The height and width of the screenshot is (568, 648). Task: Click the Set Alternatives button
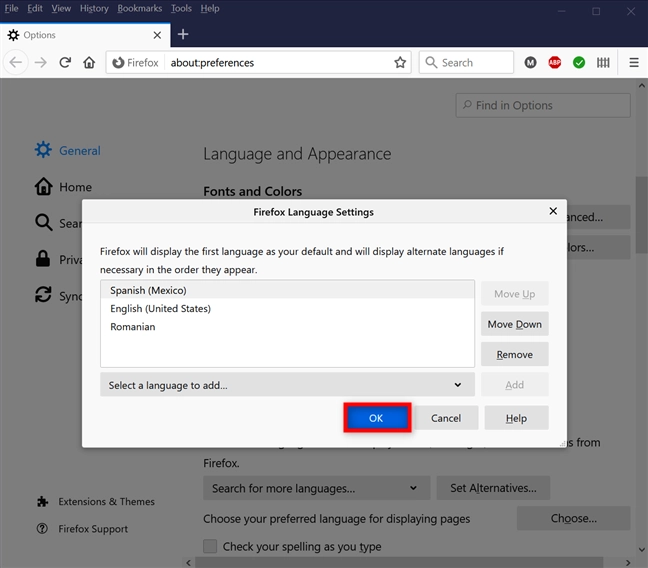tap(493, 488)
